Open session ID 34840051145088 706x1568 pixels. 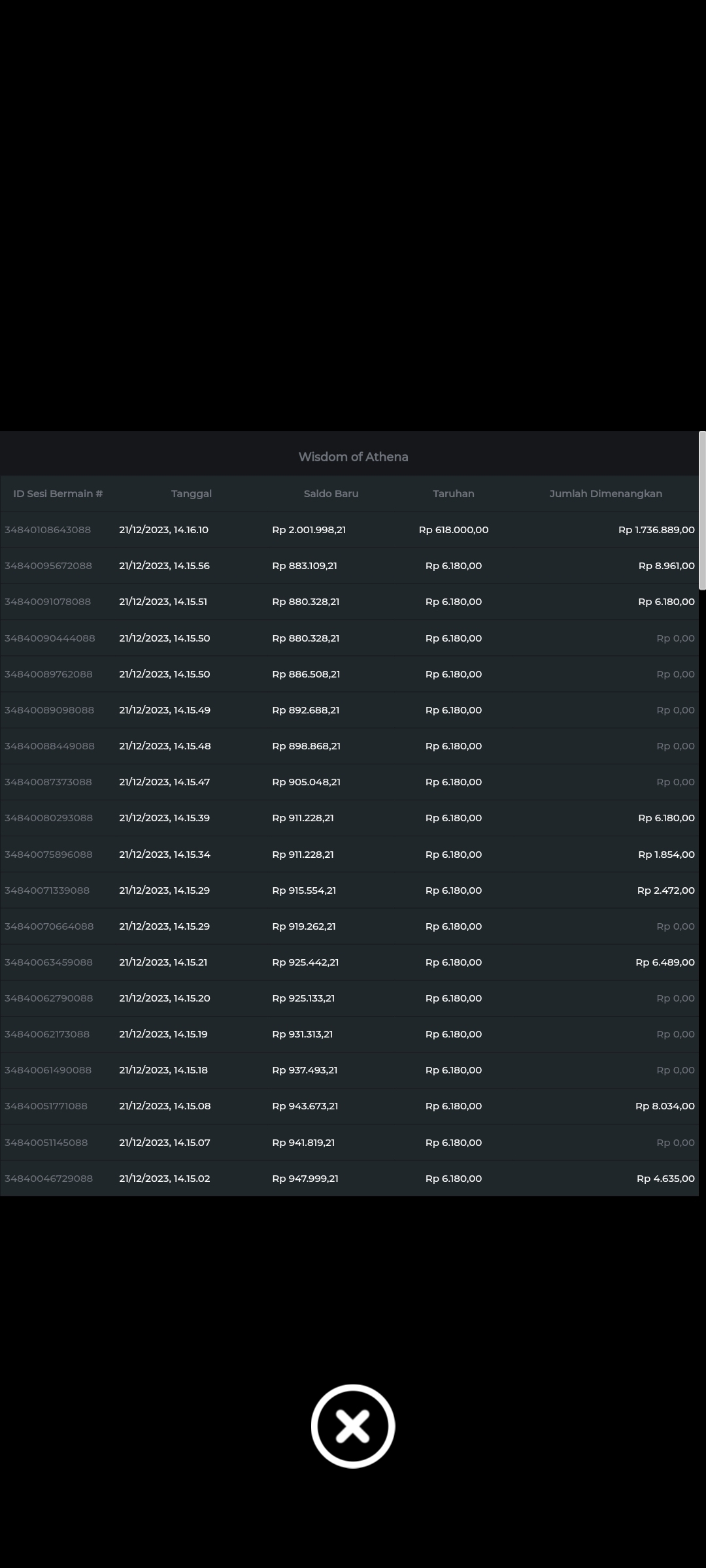(46, 1143)
